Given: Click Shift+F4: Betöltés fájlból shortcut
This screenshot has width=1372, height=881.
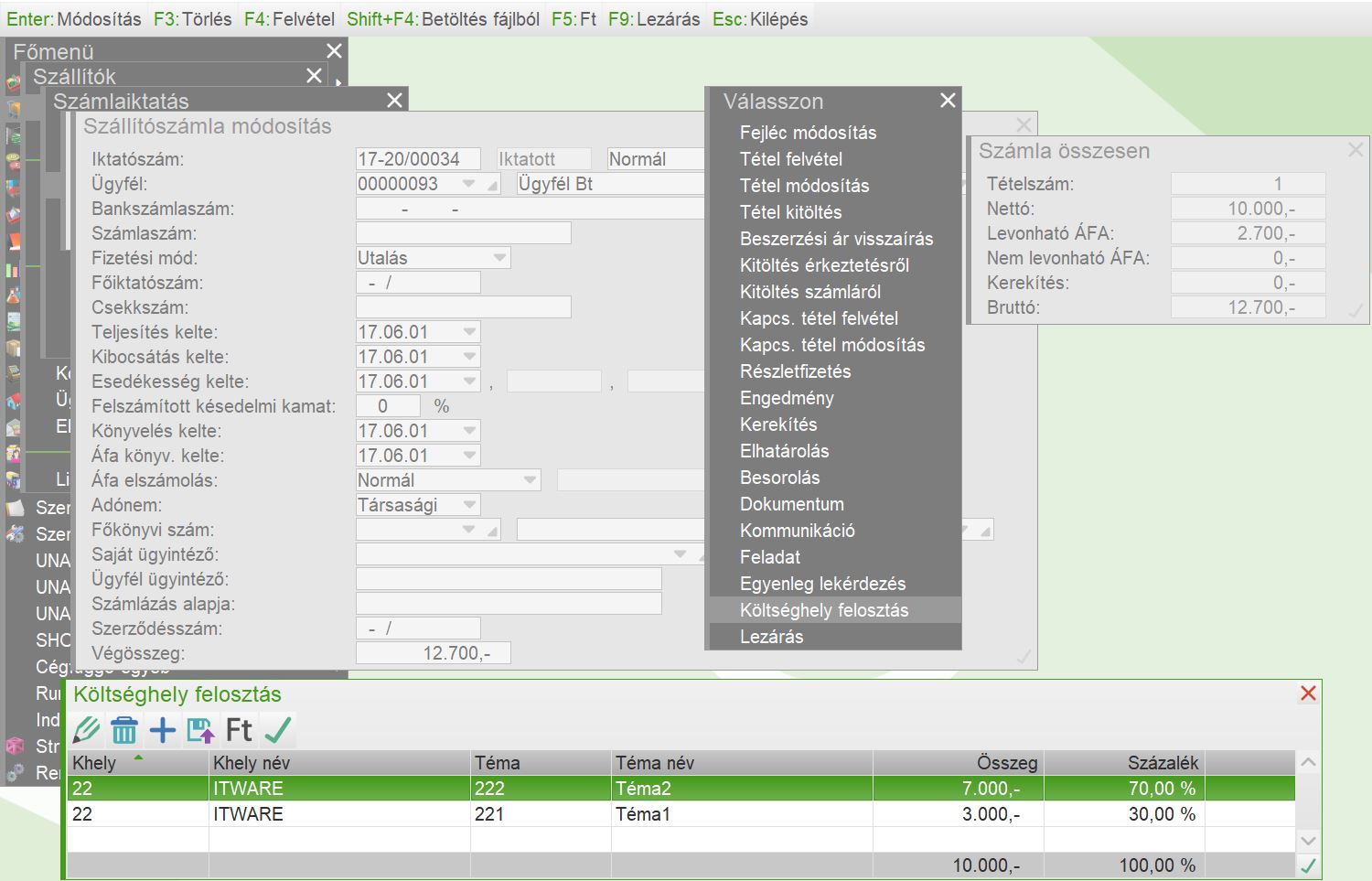Looking at the screenshot, I should point(444,19).
